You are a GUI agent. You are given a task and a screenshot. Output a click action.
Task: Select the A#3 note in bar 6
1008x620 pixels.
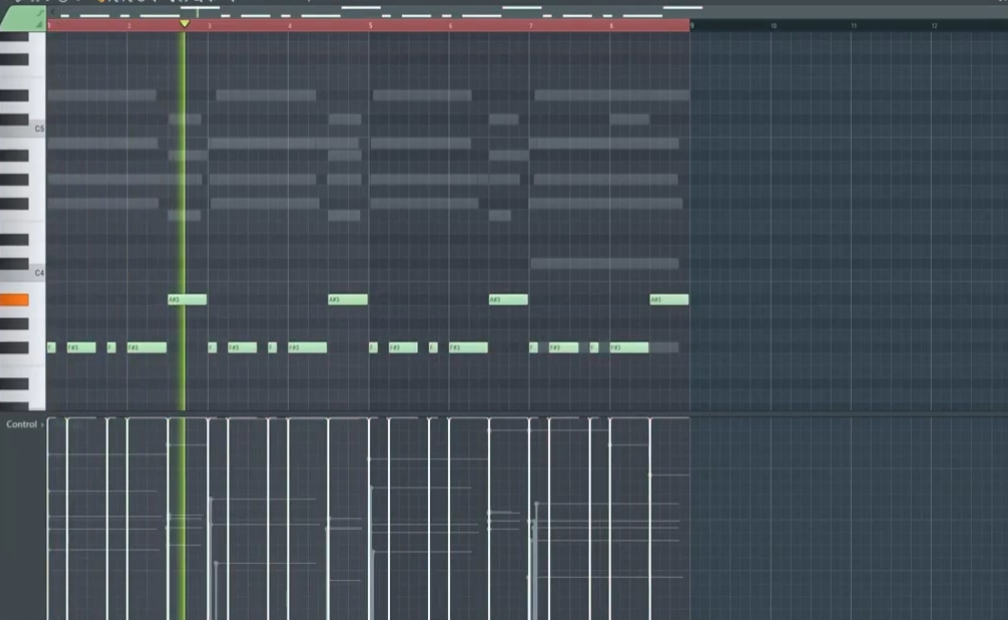point(508,300)
